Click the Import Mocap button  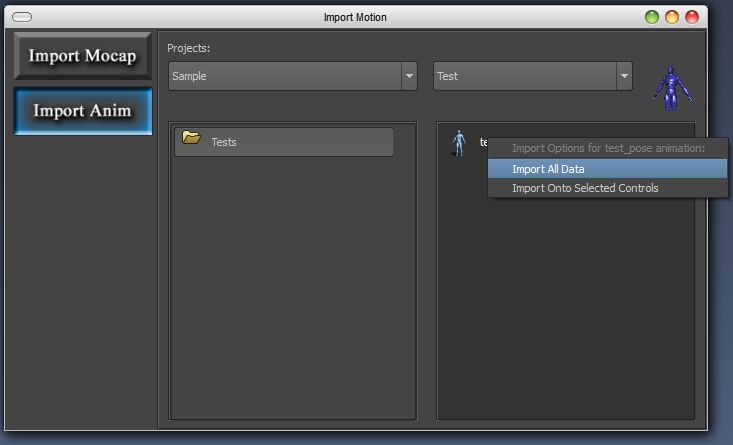pyautogui.click(x=83, y=56)
